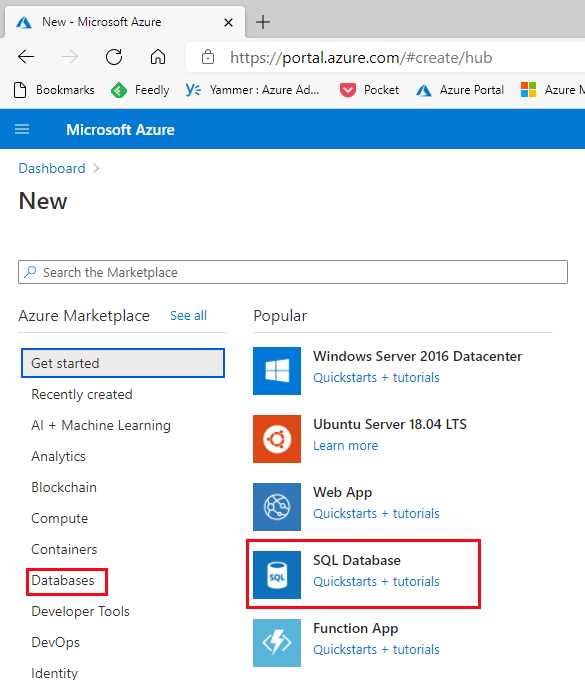Open the Microsoft logo bookmark

point(552,90)
